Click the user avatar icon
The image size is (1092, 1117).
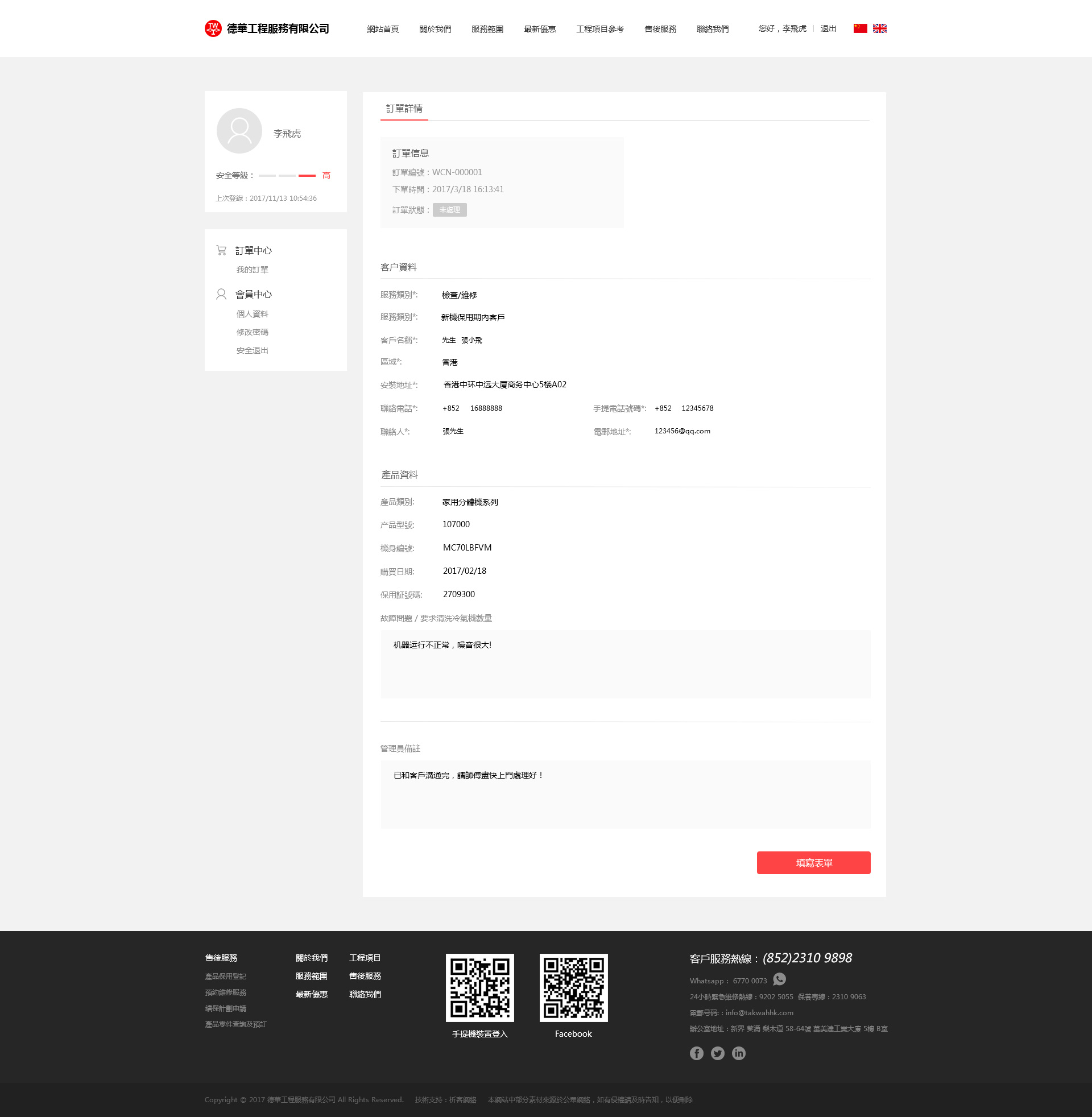coord(239,131)
